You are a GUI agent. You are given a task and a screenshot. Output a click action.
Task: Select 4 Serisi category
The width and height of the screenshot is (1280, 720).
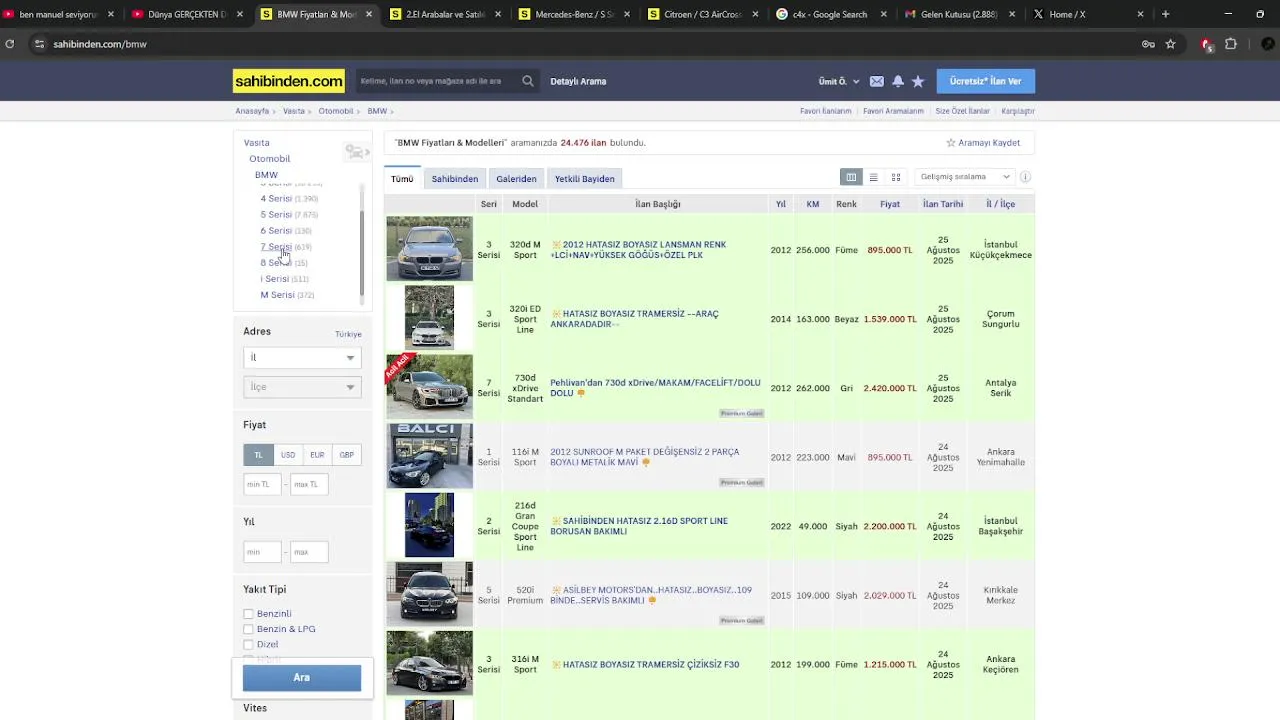pyautogui.click(x=276, y=199)
